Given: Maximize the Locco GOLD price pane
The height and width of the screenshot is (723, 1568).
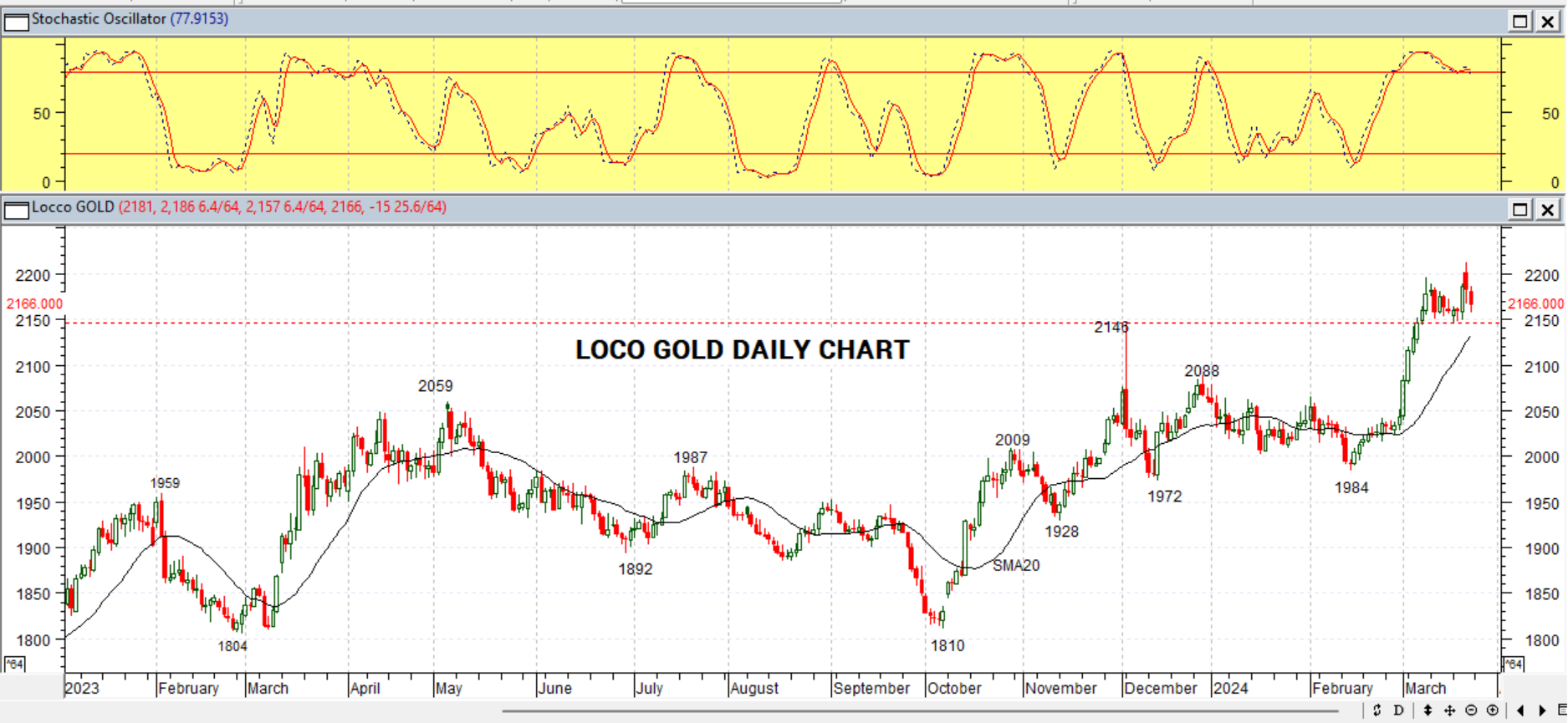Looking at the screenshot, I should (x=1520, y=209).
